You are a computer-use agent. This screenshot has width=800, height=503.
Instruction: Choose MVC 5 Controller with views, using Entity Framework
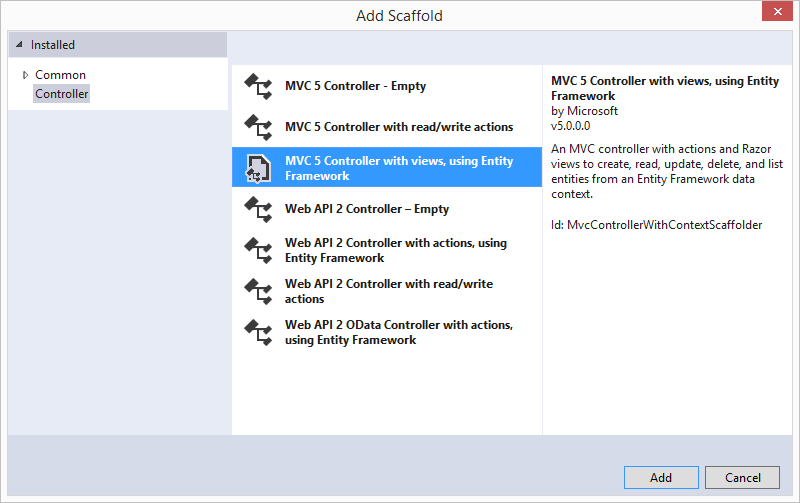point(387,167)
